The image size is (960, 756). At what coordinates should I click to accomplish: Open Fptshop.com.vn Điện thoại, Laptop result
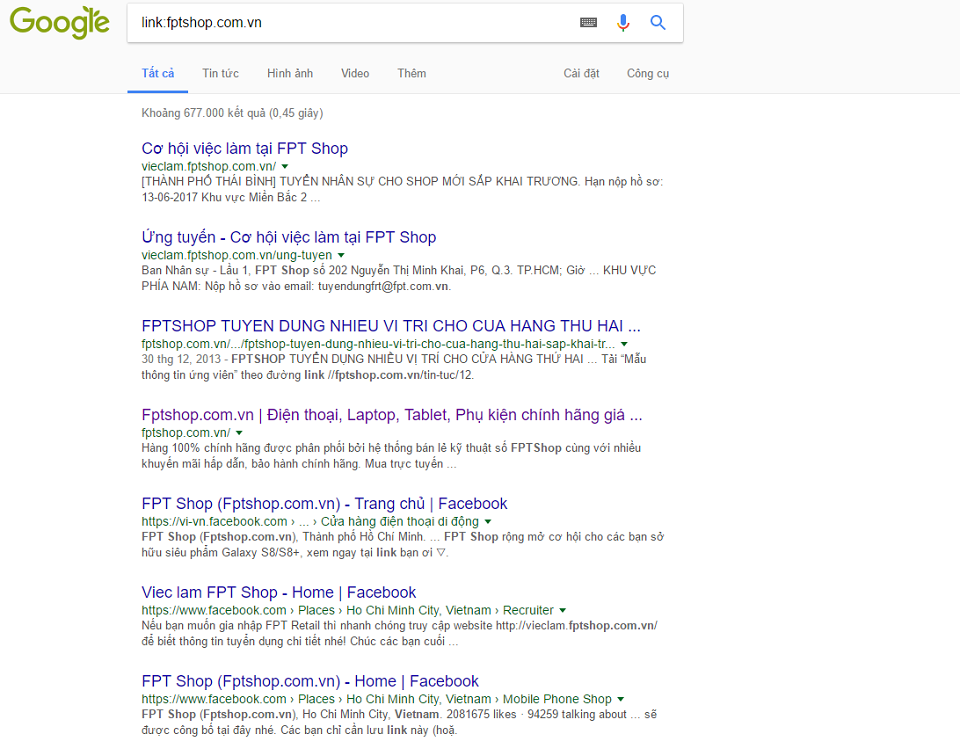[x=392, y=415]
